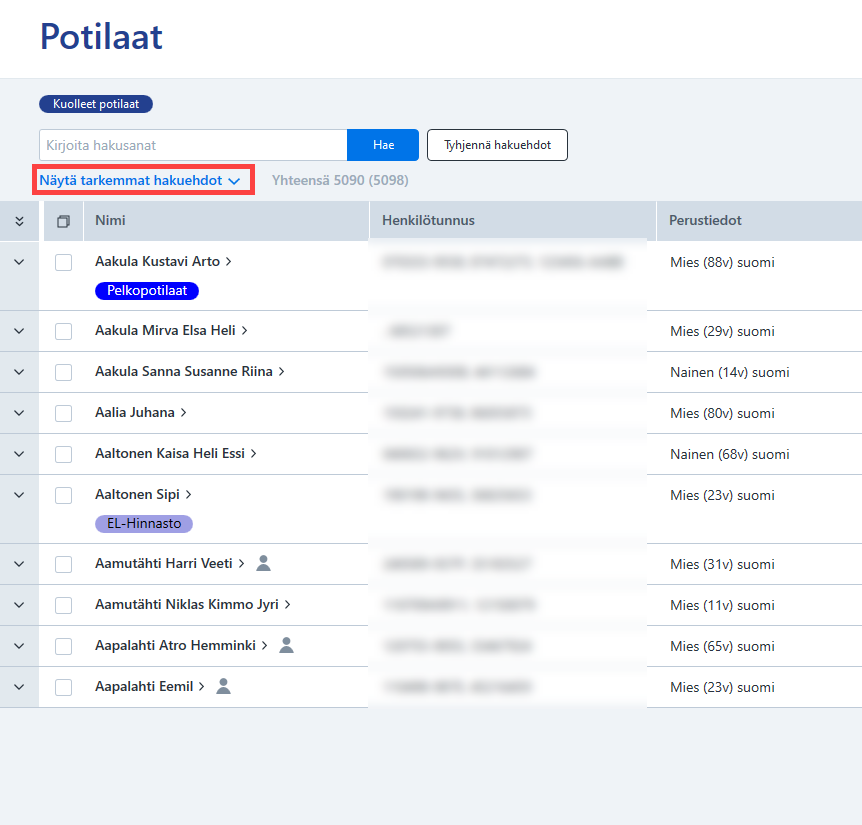862x825 pixels.
Task: Click Tyhjennä hakuehdot to clear filters
Action: (498, 145)
